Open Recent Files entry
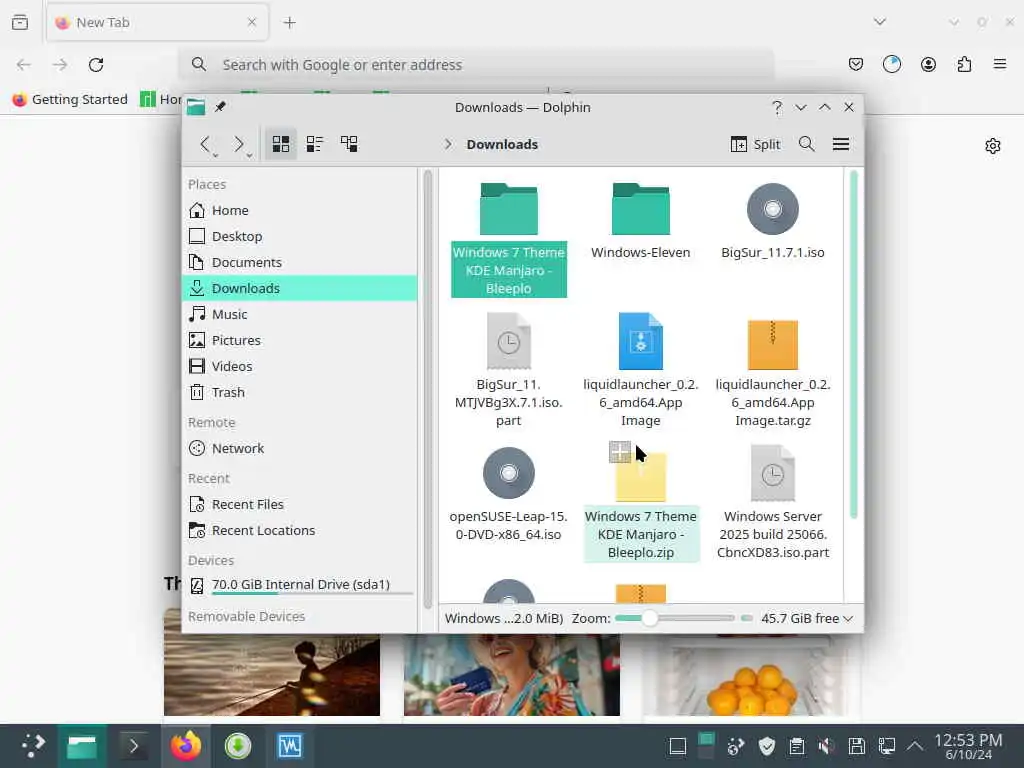 [300, 504]
